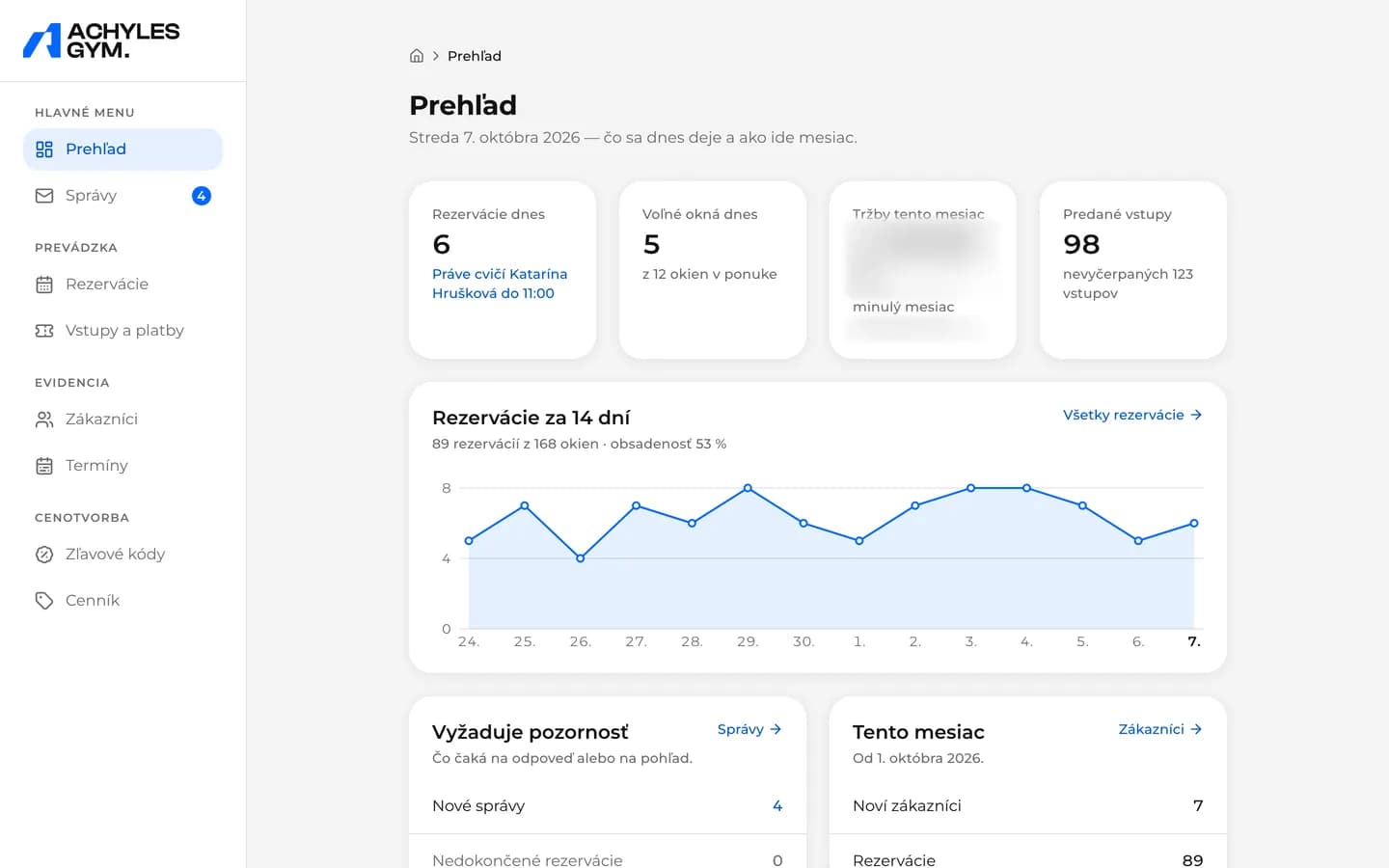Follow the Správy link in Vyžaduje pozornosť
This screenshot has width=1389, height=868.
749,729
